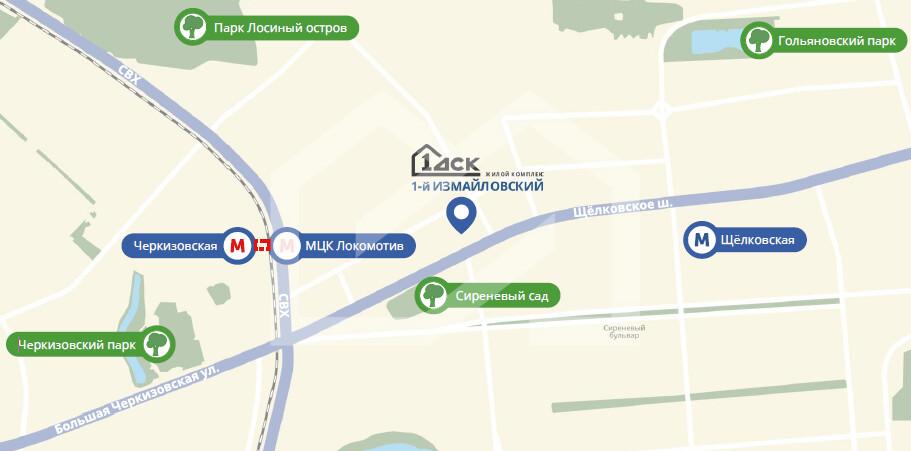Click the Парк Лосиный остров tree icon
The width and height of the screenshot is (911, 451).
[x=192, y=27]
